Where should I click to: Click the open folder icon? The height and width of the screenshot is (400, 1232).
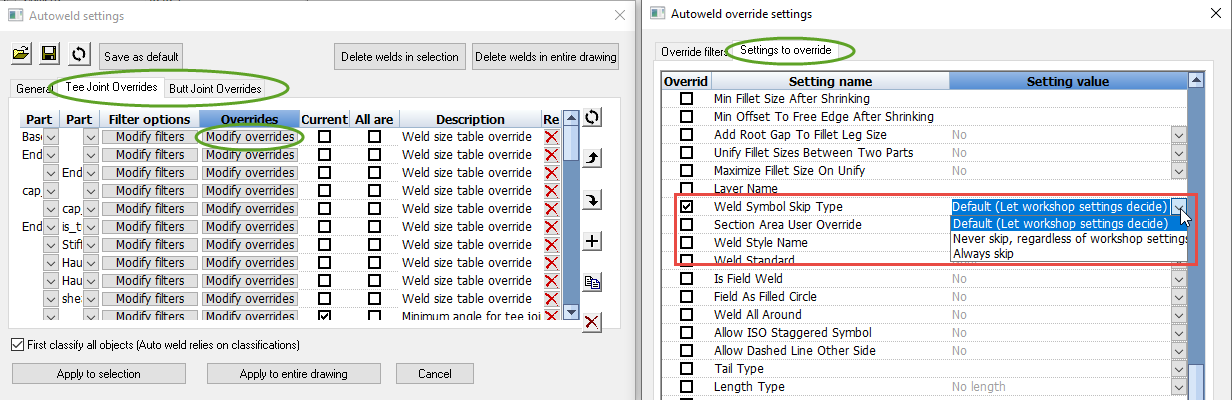click(x=22, y=55)
